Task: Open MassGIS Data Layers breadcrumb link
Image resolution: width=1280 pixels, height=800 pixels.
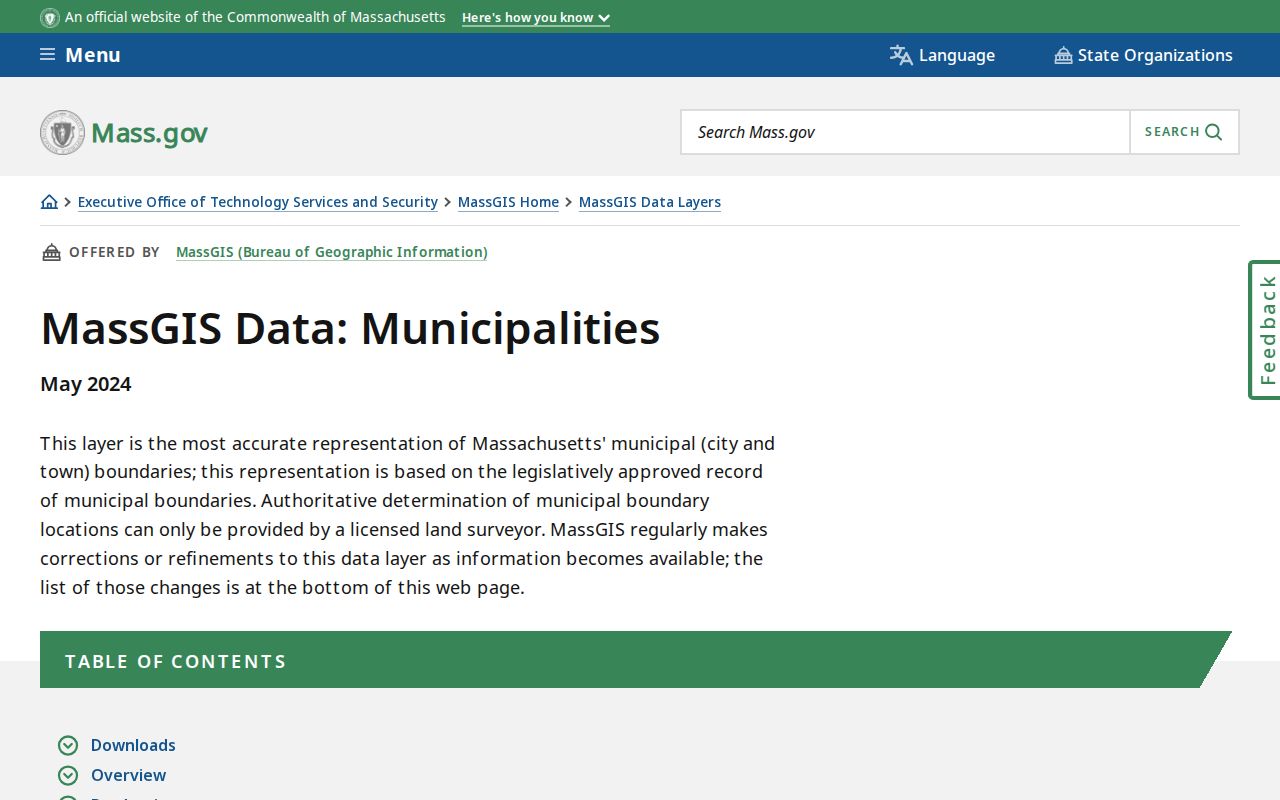Action: (650, 202)
